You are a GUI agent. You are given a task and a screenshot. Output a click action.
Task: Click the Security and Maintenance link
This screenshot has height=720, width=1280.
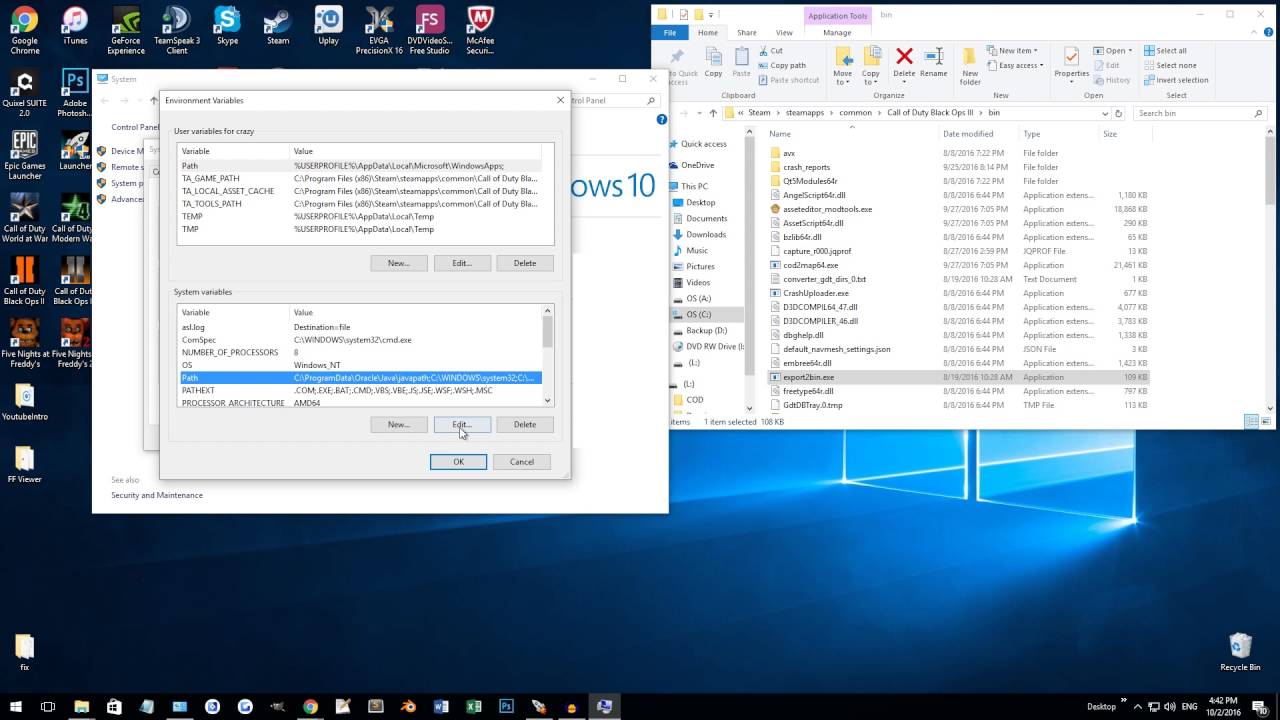[157, 495]
